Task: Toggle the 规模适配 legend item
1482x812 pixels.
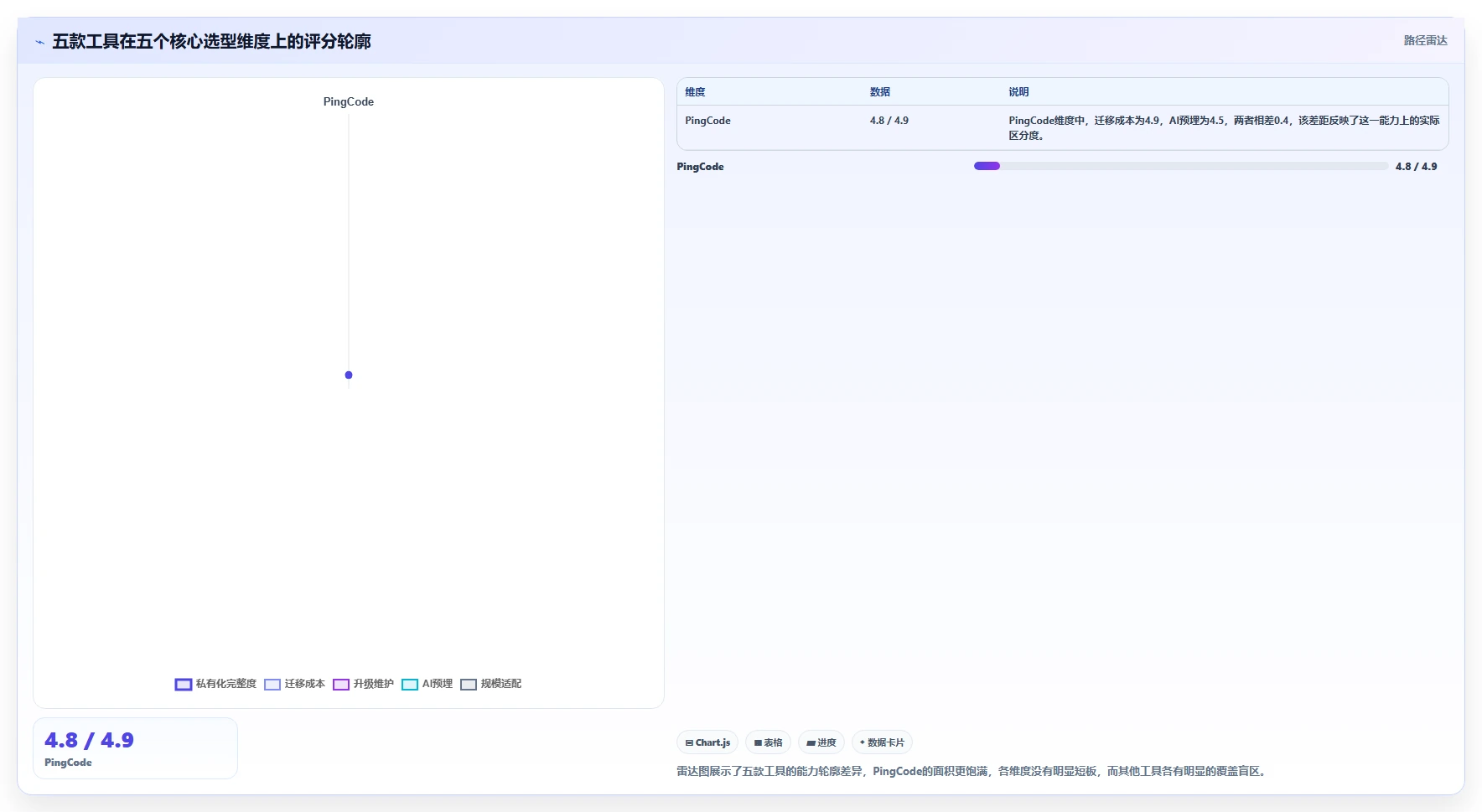Action: [490, 684]
